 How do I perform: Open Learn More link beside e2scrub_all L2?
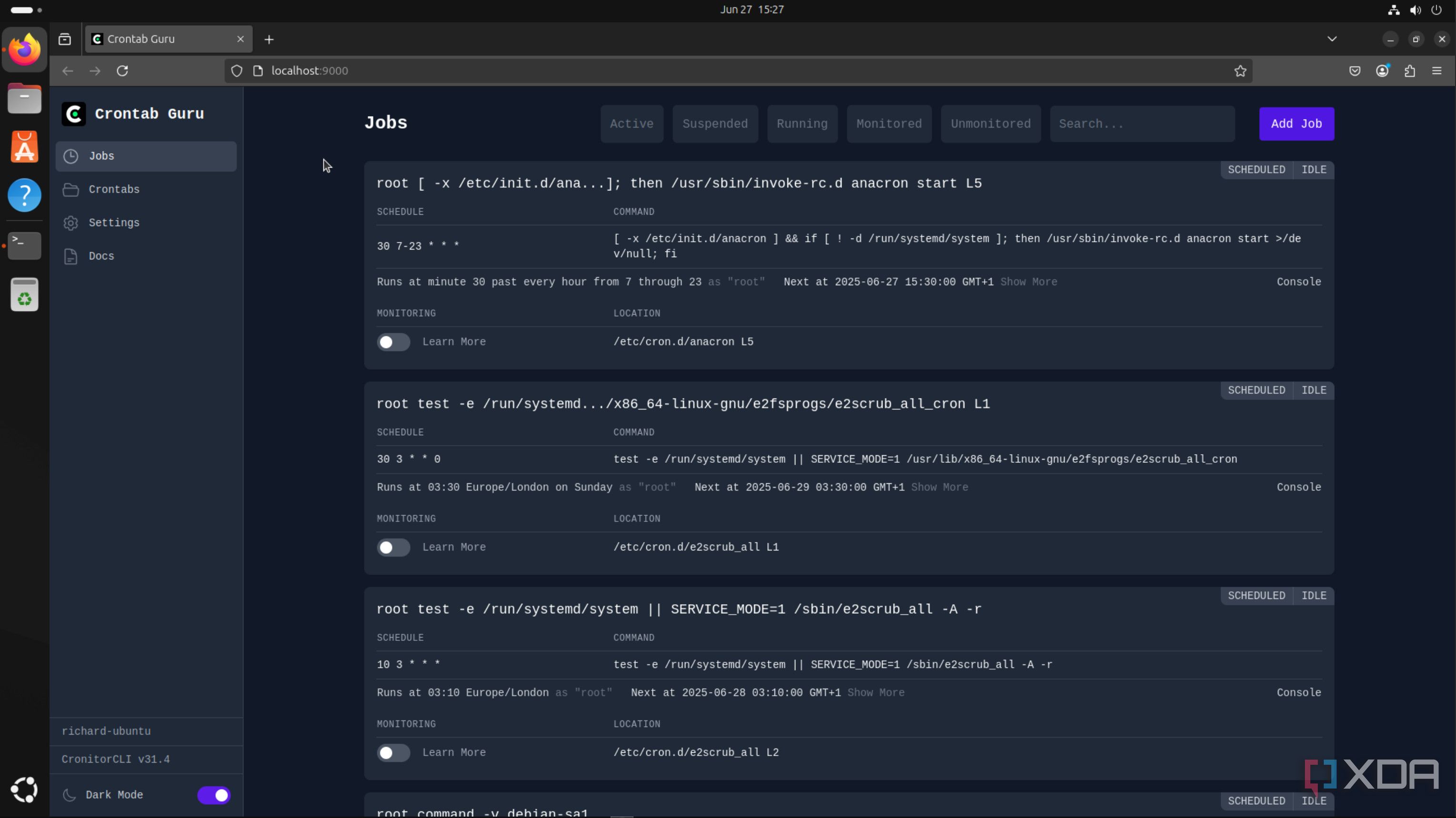pyautogui.click(x=454, y=752)
